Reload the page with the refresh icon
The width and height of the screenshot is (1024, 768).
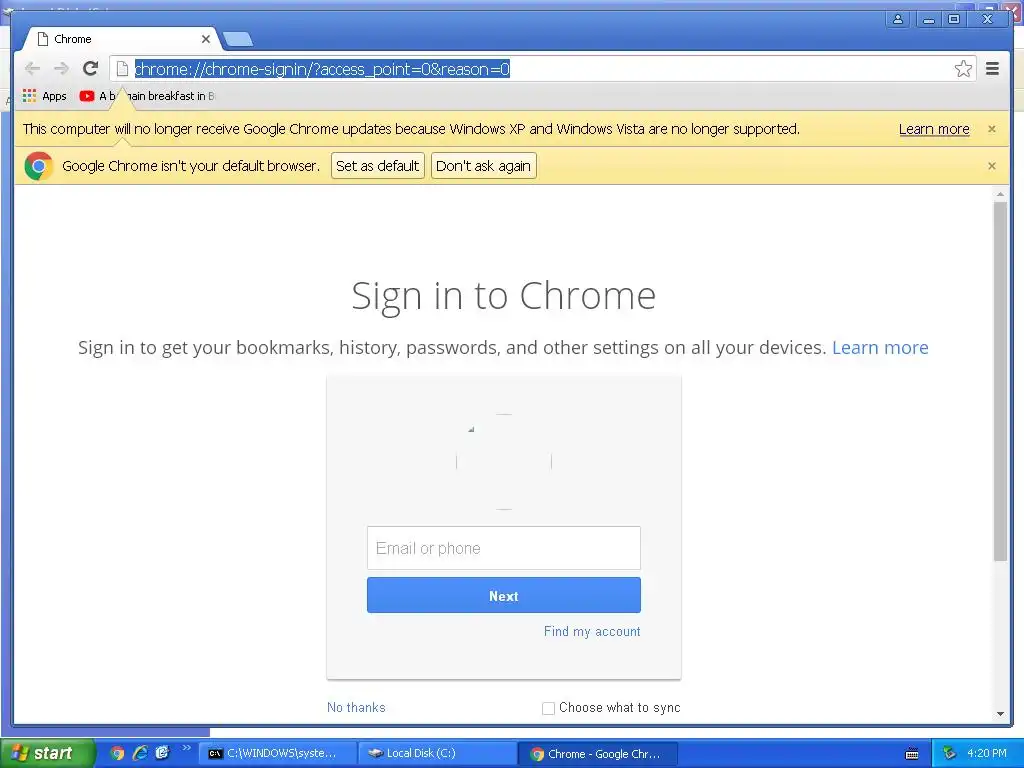pos(91,69)
